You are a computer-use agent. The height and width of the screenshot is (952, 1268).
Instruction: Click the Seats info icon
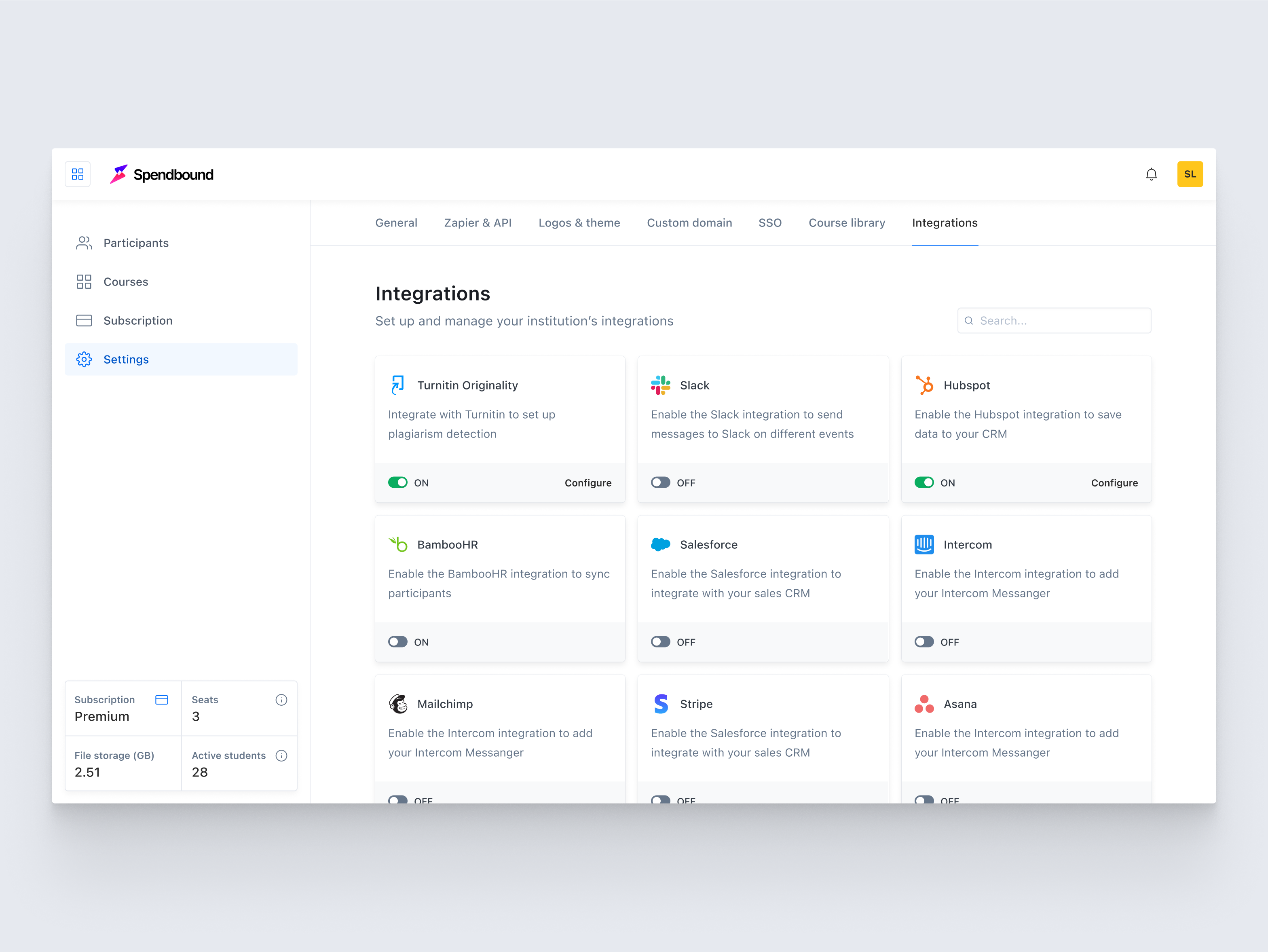pos(281,700)
